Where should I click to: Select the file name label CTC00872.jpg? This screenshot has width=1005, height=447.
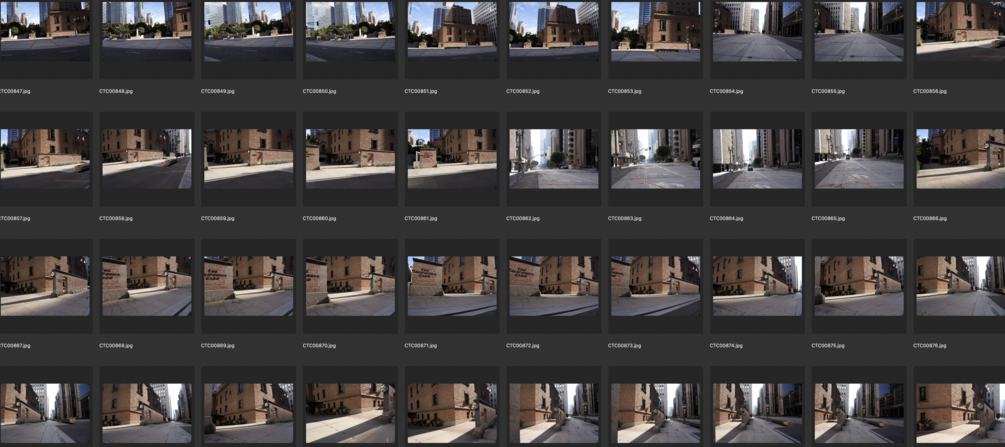coord(523,345)
